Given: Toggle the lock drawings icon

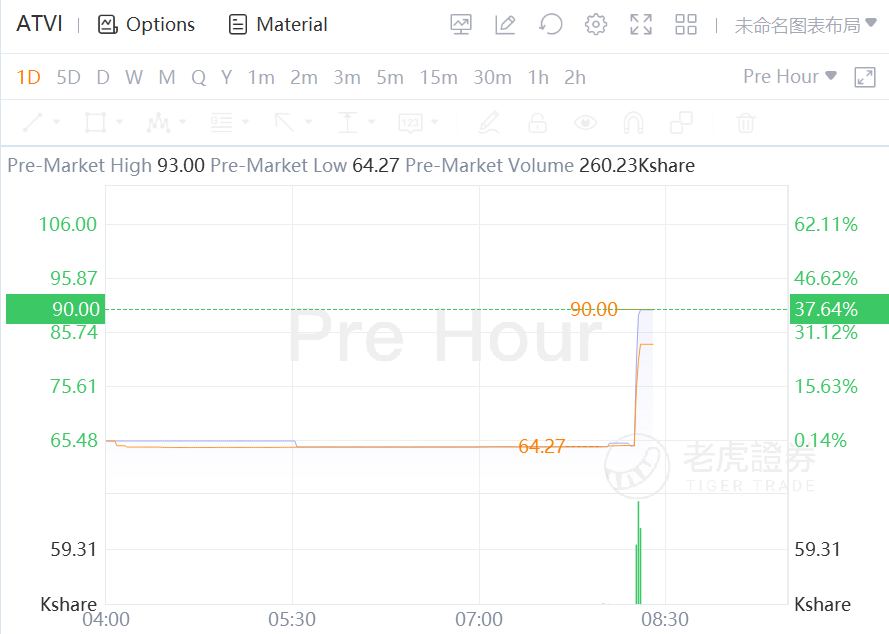Looking at the screenshot, I should coord(537,123).
